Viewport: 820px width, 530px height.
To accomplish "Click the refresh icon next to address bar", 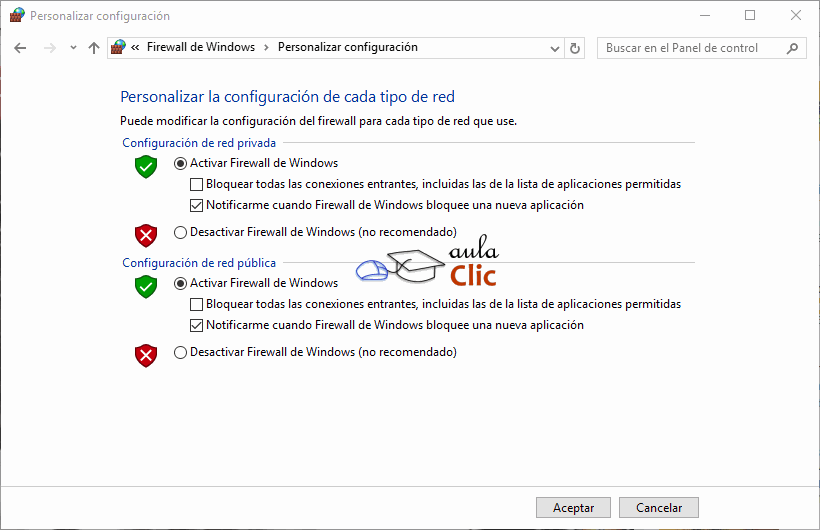I will 575,48.
